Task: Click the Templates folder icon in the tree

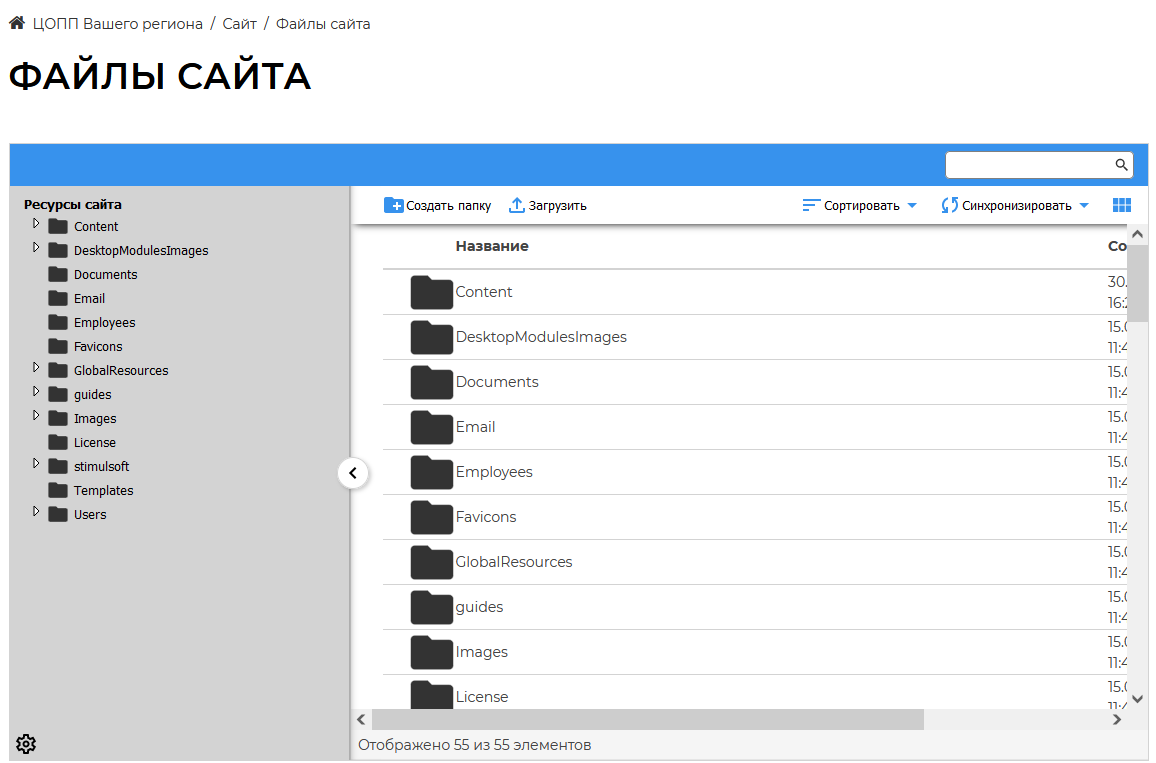Action: coord(58,491)
